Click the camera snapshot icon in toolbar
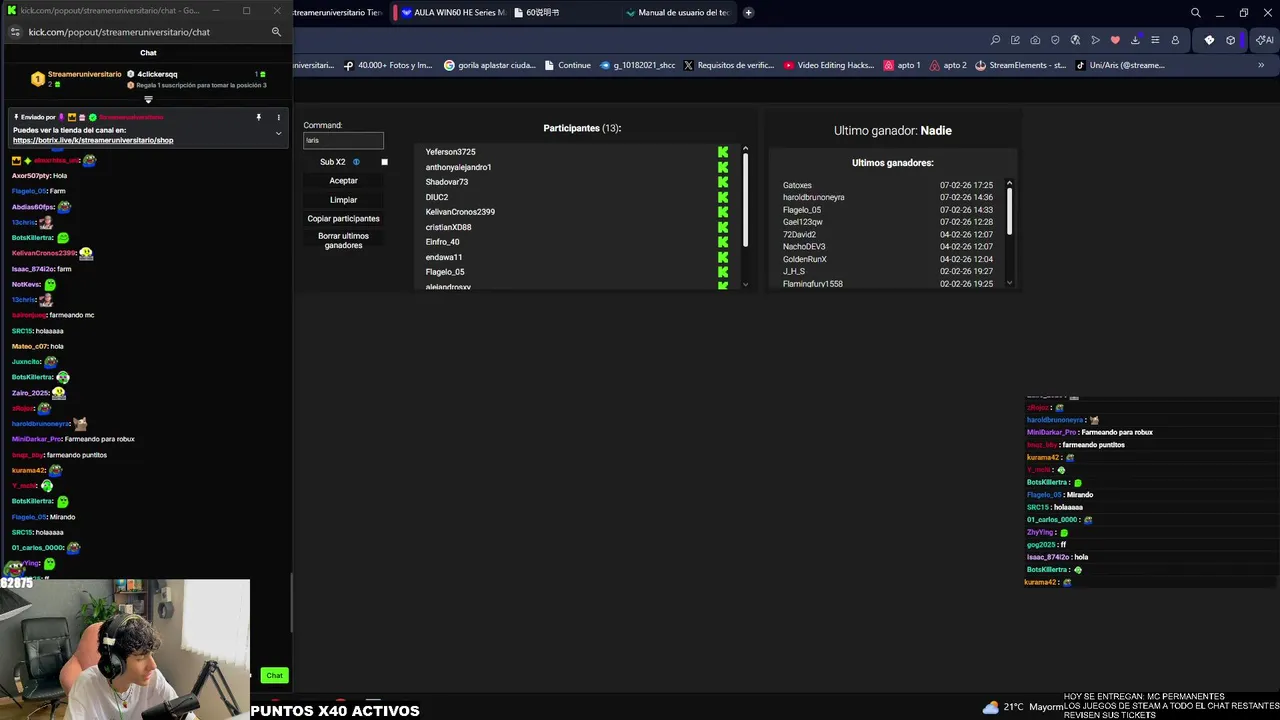1280x720 pixels. tap(1035, 40)
